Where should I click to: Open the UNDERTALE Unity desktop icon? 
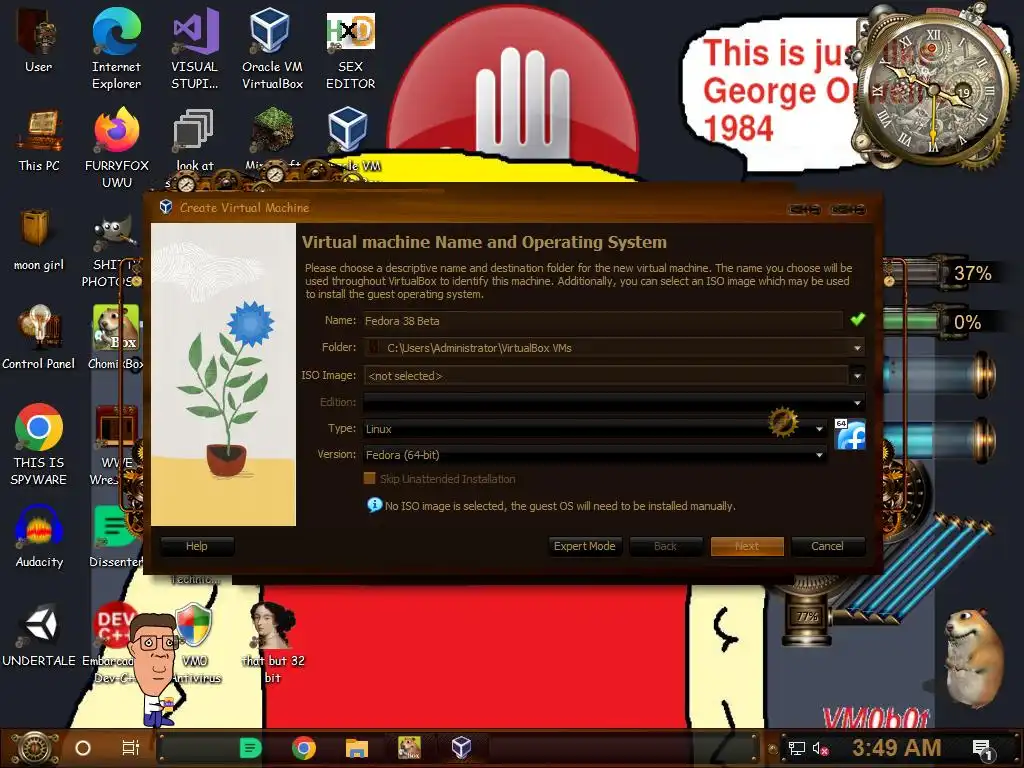[x=39, y=635]
